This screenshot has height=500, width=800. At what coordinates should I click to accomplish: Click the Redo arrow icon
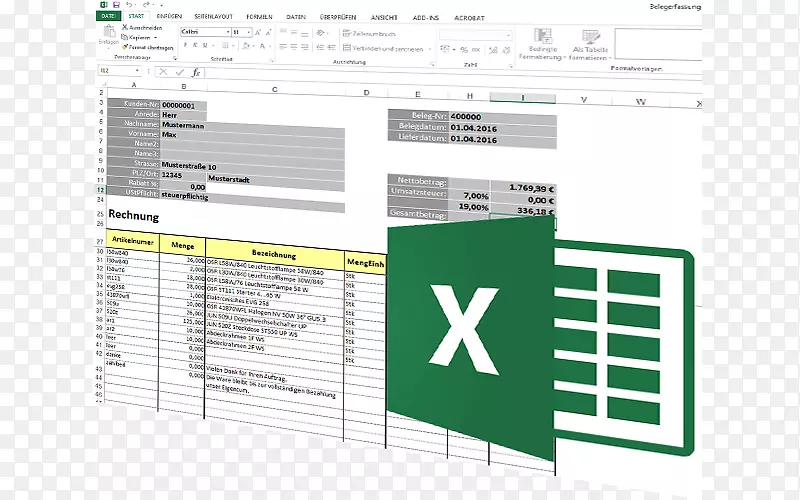[x=146, y=5]
